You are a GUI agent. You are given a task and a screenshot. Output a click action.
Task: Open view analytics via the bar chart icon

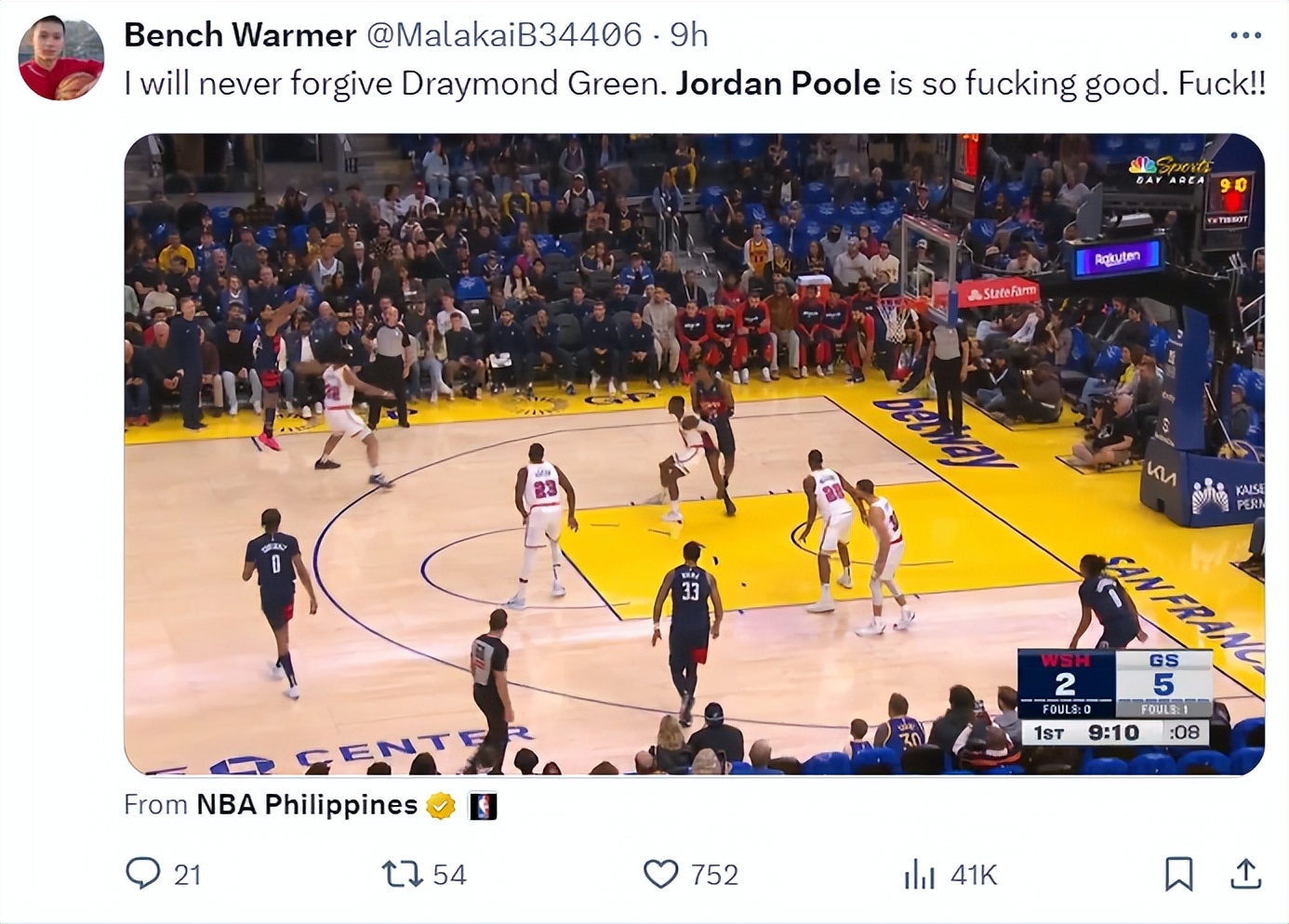point(919,874)
